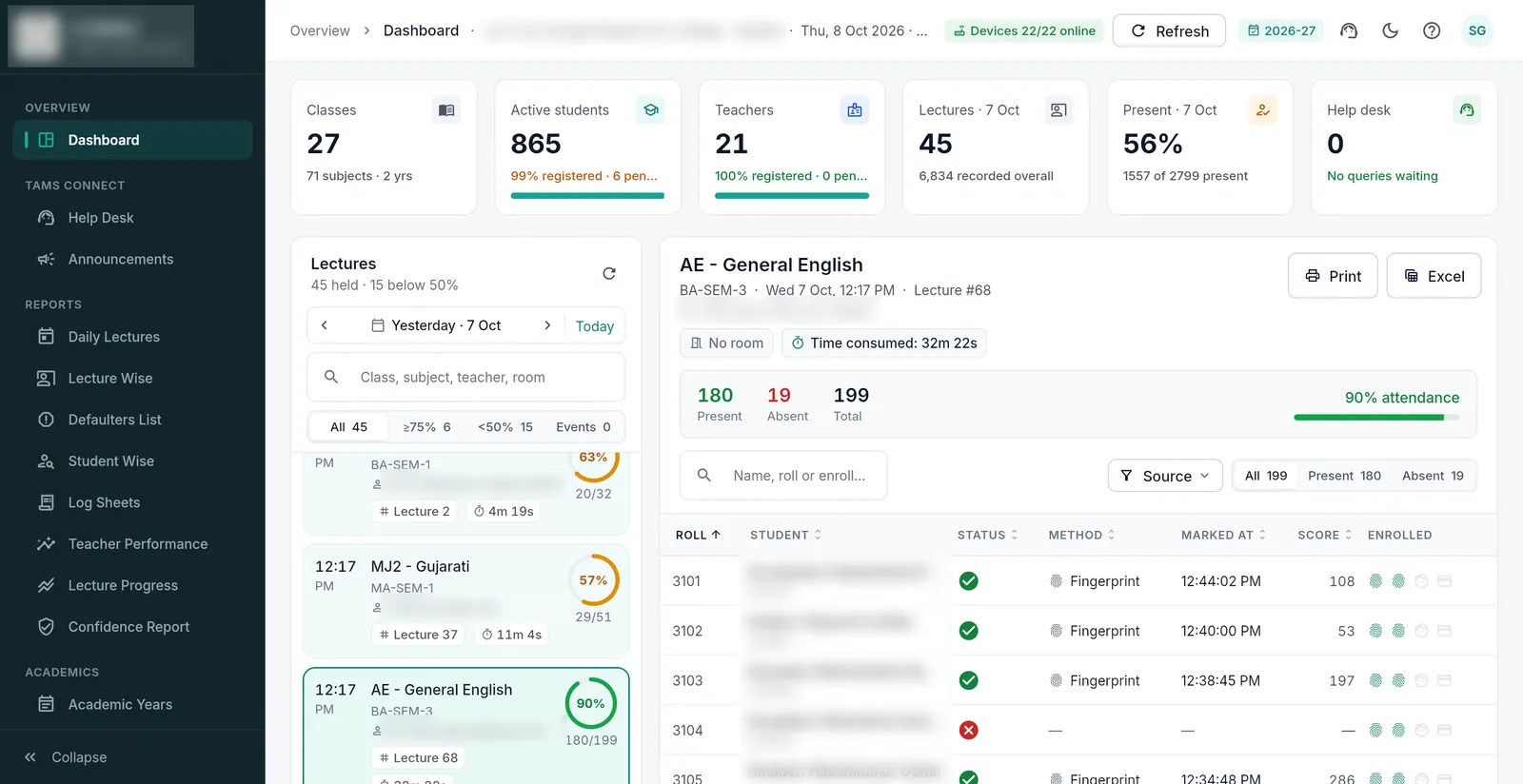Viewport: 1523px width, 784px height.
Task: Click the Teachers registration progress bar
Action: [792, 196]
